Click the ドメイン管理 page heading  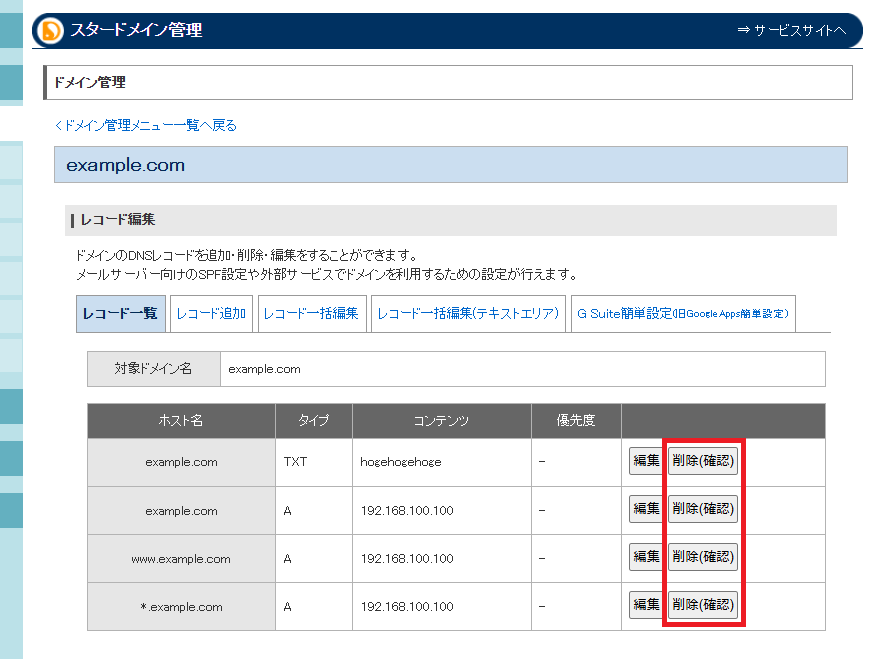pos(90,83)
